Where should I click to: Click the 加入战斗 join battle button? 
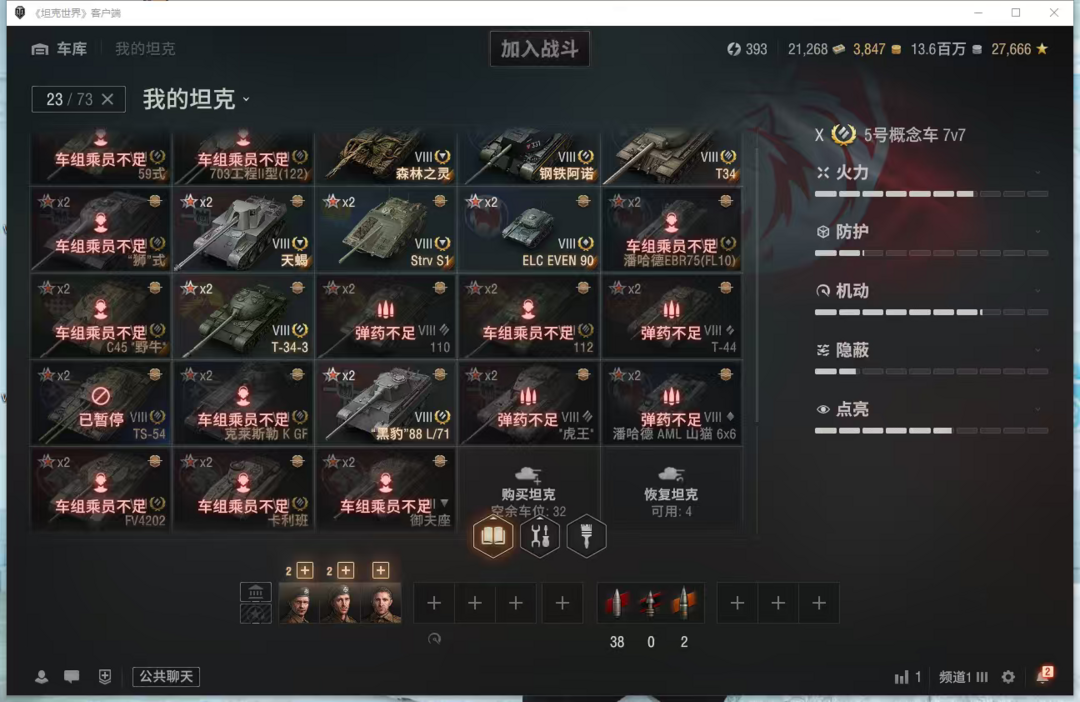click(x=539, y=49)
